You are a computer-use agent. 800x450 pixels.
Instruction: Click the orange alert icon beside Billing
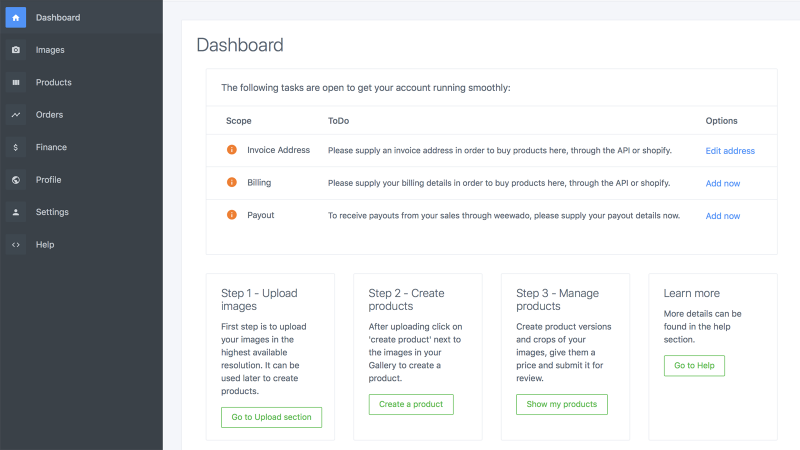click(x=232, y=182)
